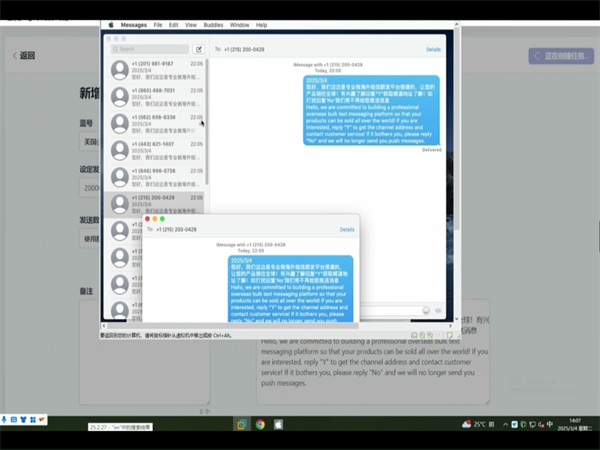Click the emoji picker icon in message bar
600x450 pixels.
tap(427, 310)
